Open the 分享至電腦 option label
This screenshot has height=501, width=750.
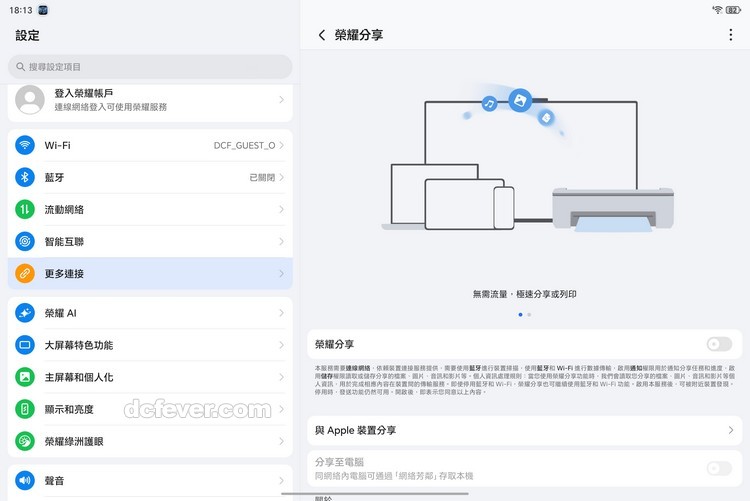(x=339, y=462)
